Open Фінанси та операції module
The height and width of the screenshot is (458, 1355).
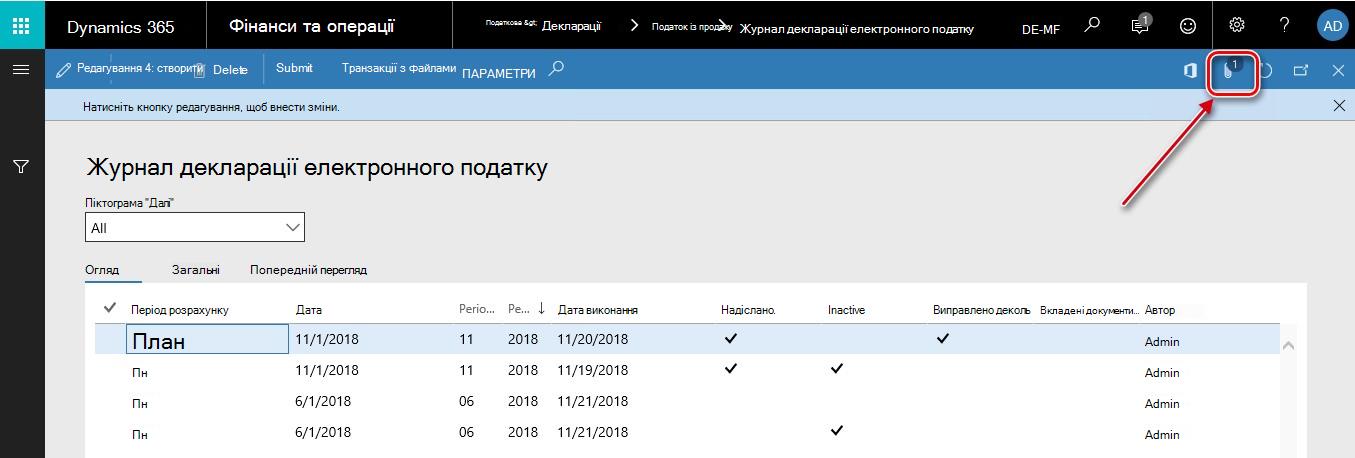click(x=311, y=26)
